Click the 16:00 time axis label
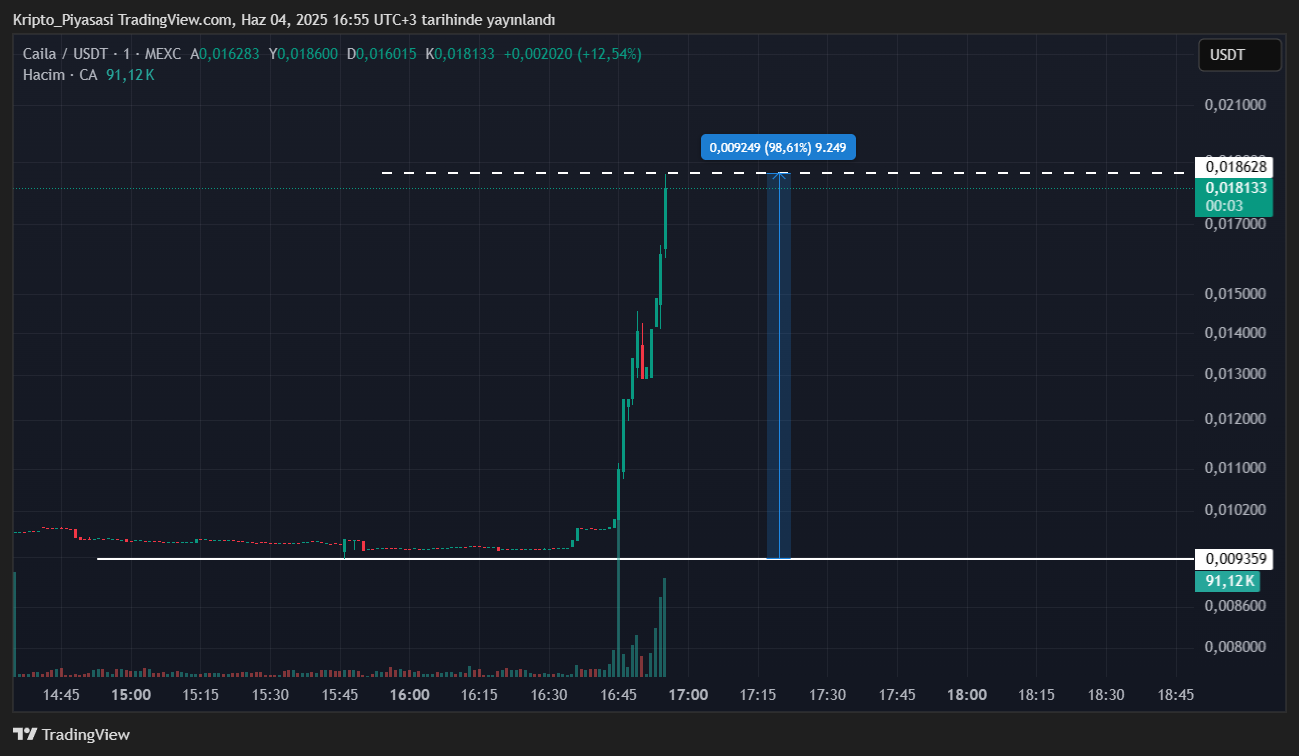1299x756 pixels. coord(409,695)
